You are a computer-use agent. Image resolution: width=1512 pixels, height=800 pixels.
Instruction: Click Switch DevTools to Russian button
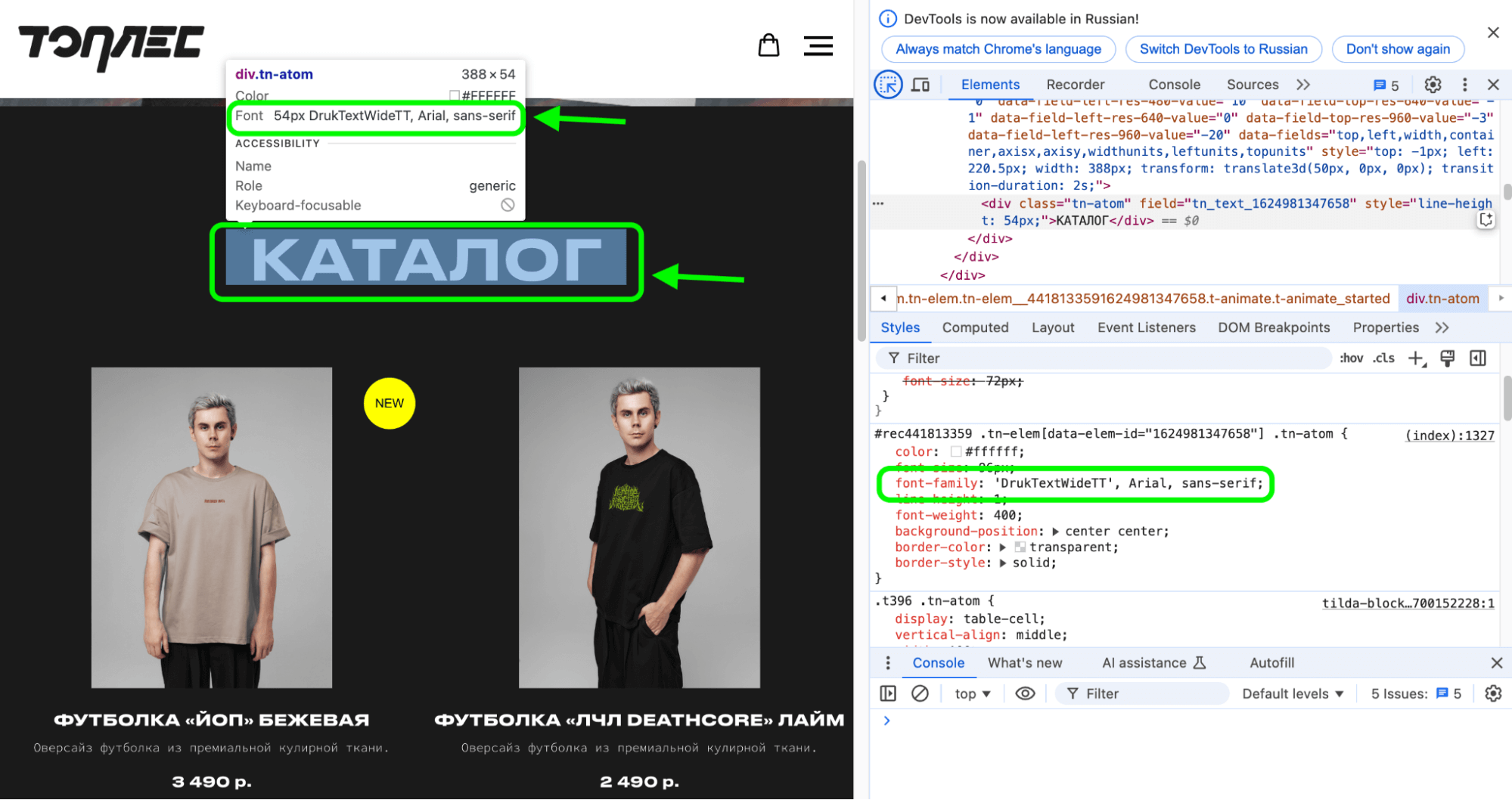pyautogui.click(x=1223, y=49)
